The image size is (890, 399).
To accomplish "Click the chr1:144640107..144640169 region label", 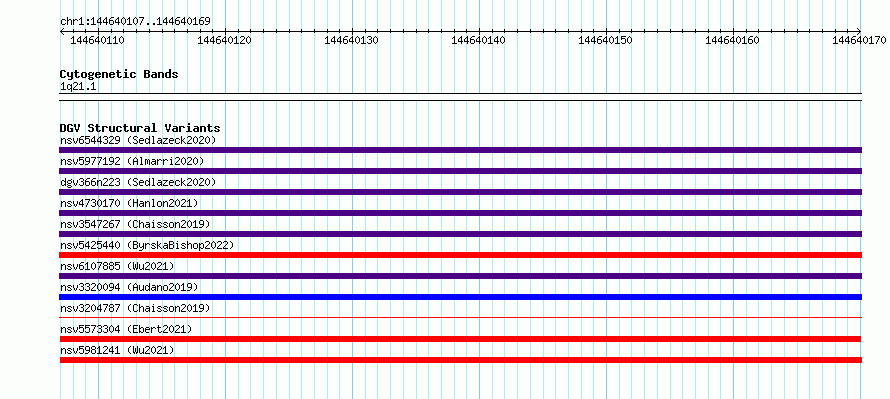I will tap(135, 21).
